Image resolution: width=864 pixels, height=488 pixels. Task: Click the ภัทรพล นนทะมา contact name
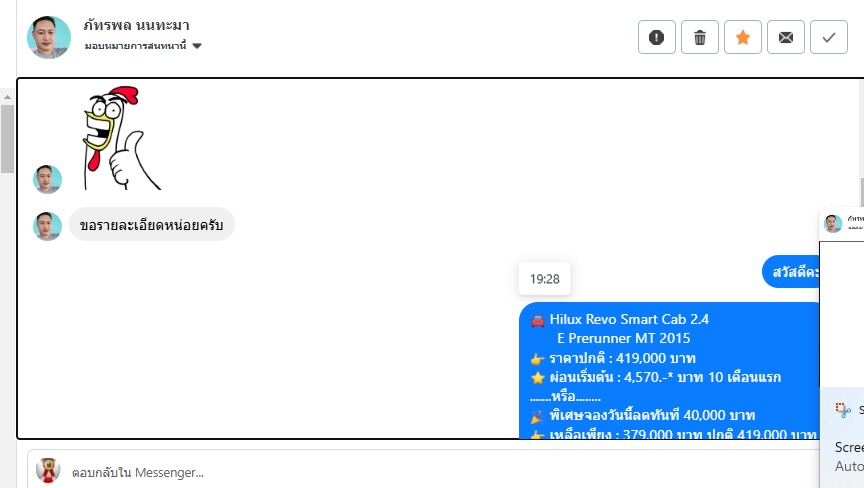coord(136,25)
